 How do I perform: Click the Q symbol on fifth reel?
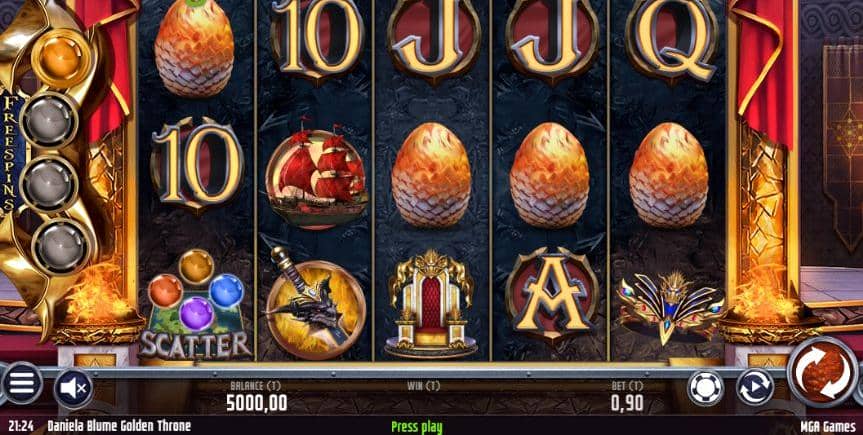point(671,40)
